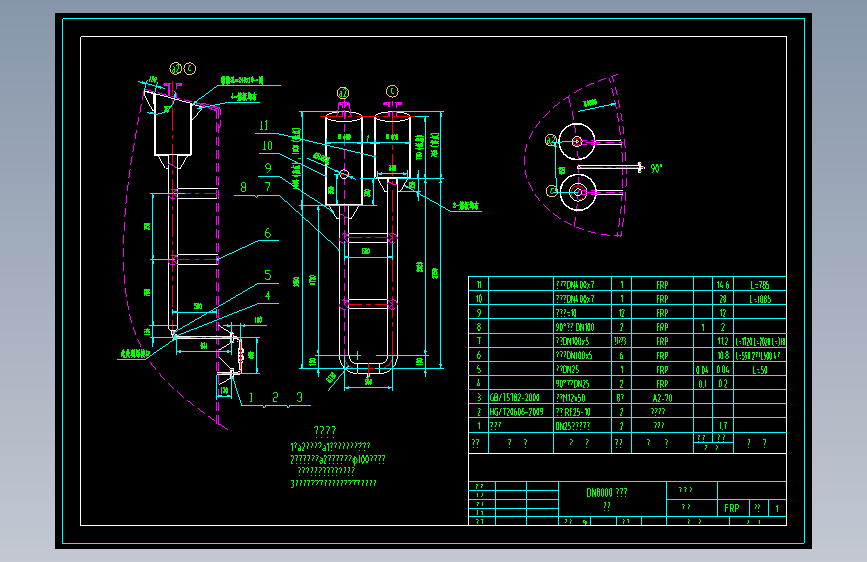Select the '0.1' unit weight in row 4

[703, 384]
